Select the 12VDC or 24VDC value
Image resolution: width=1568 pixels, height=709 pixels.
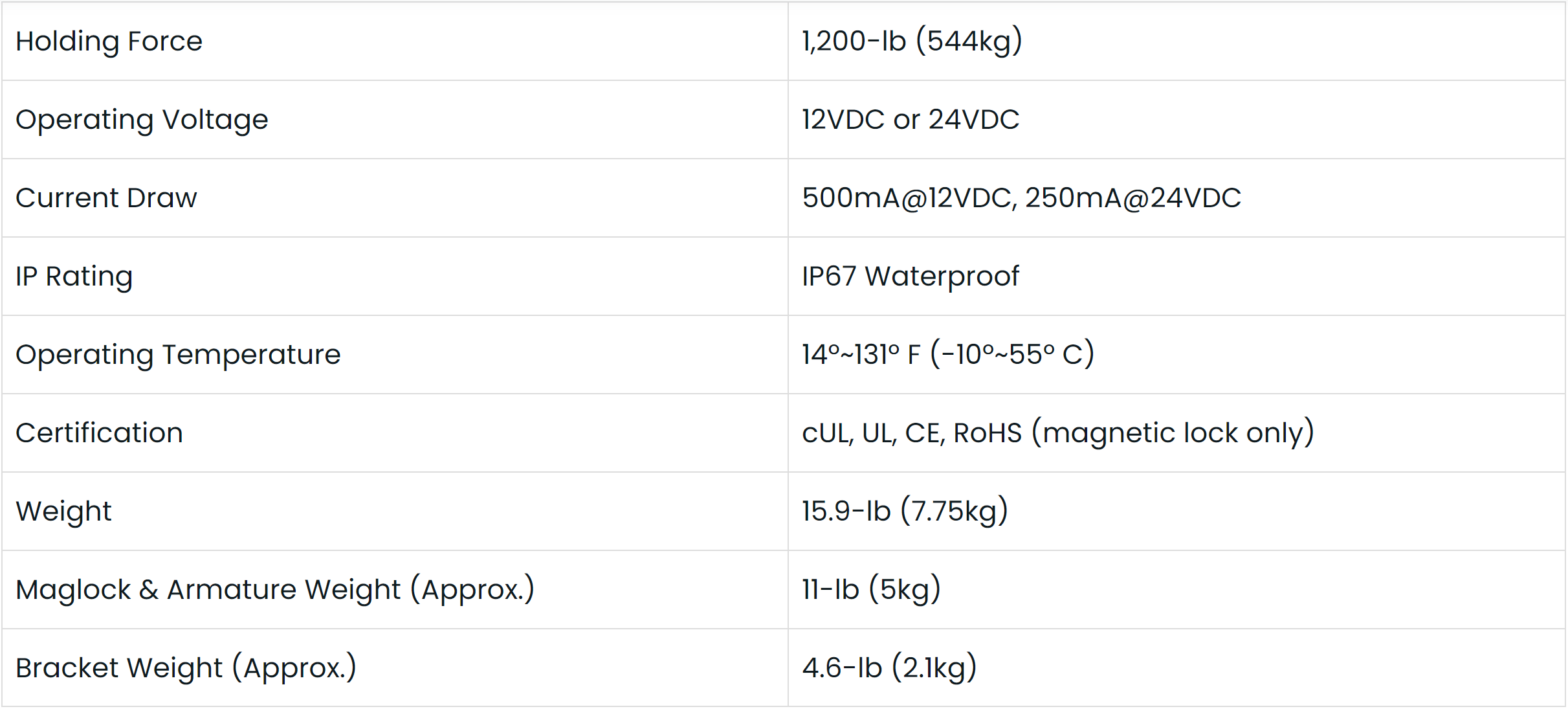tap(910, 120)
